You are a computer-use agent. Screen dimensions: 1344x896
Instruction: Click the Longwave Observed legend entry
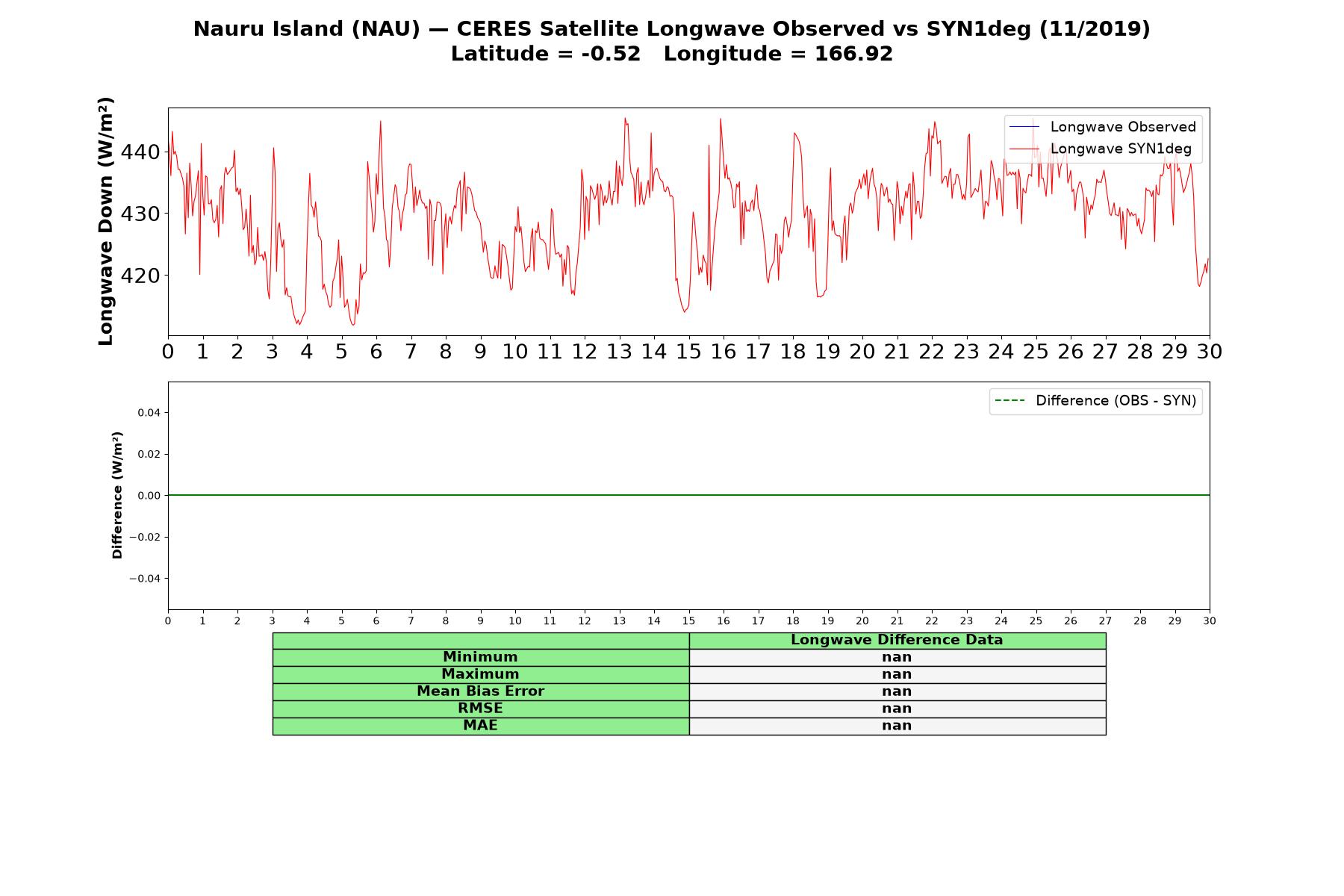(1103, 127)
